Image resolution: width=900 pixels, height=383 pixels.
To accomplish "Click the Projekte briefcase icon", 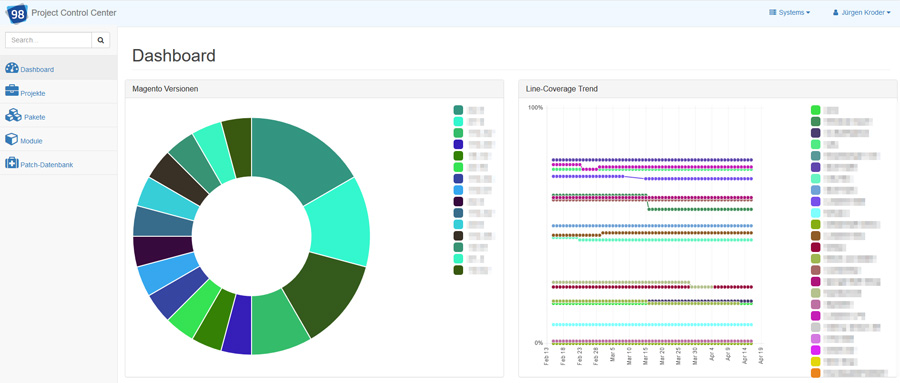I will (11, 90).
